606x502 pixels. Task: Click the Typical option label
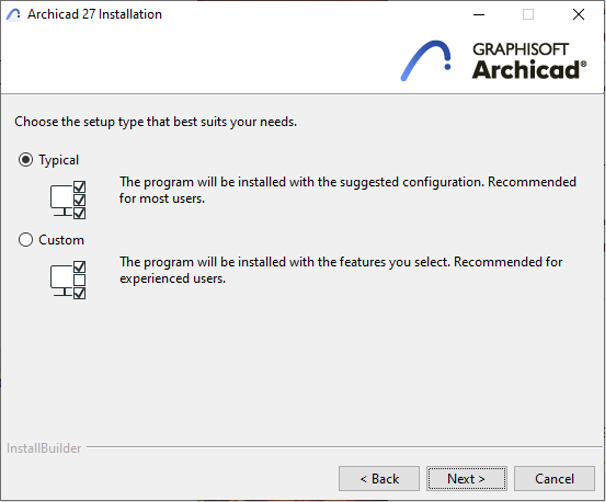[59, 160]
